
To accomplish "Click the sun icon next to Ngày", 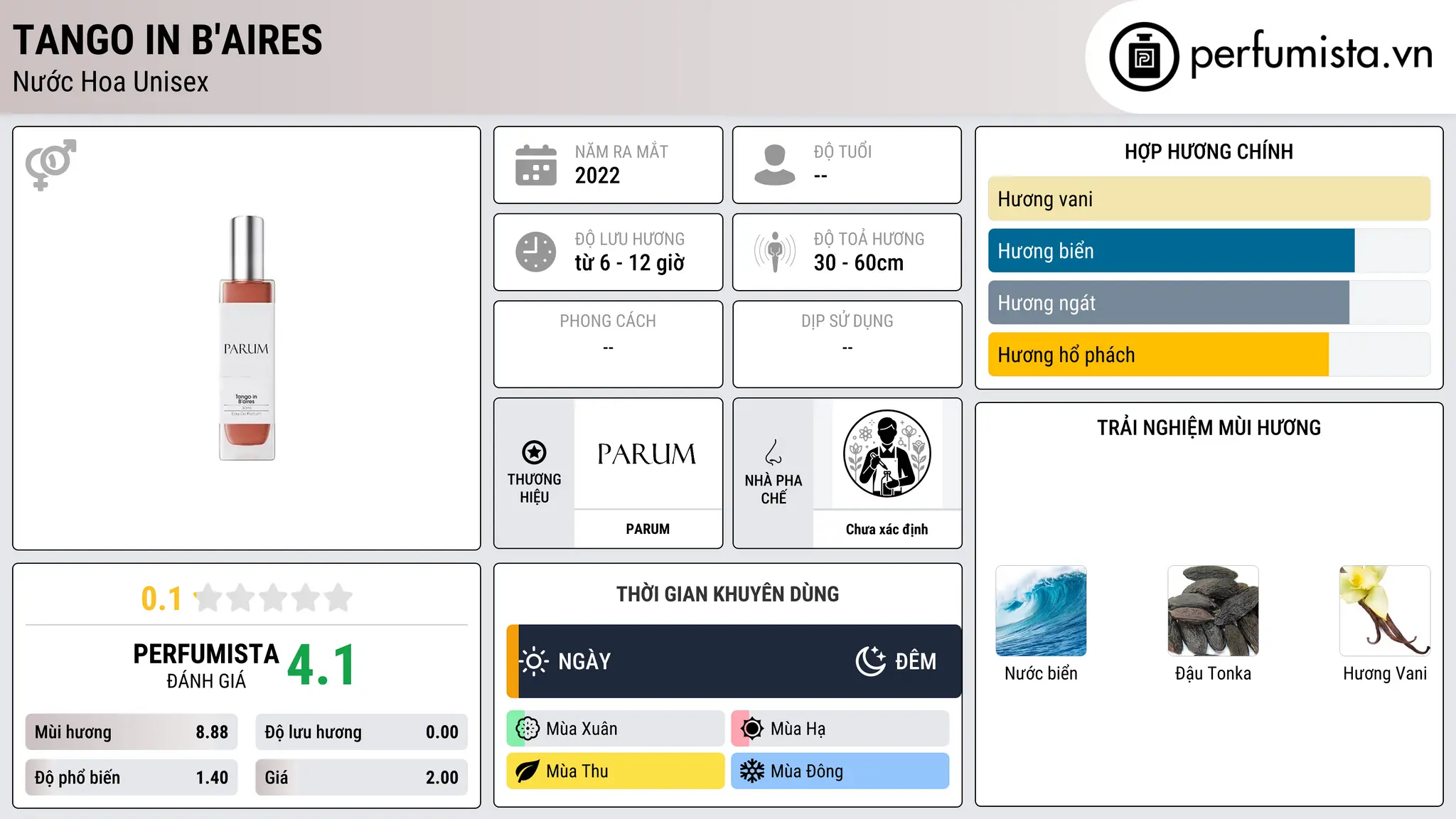I will point(534,661).
